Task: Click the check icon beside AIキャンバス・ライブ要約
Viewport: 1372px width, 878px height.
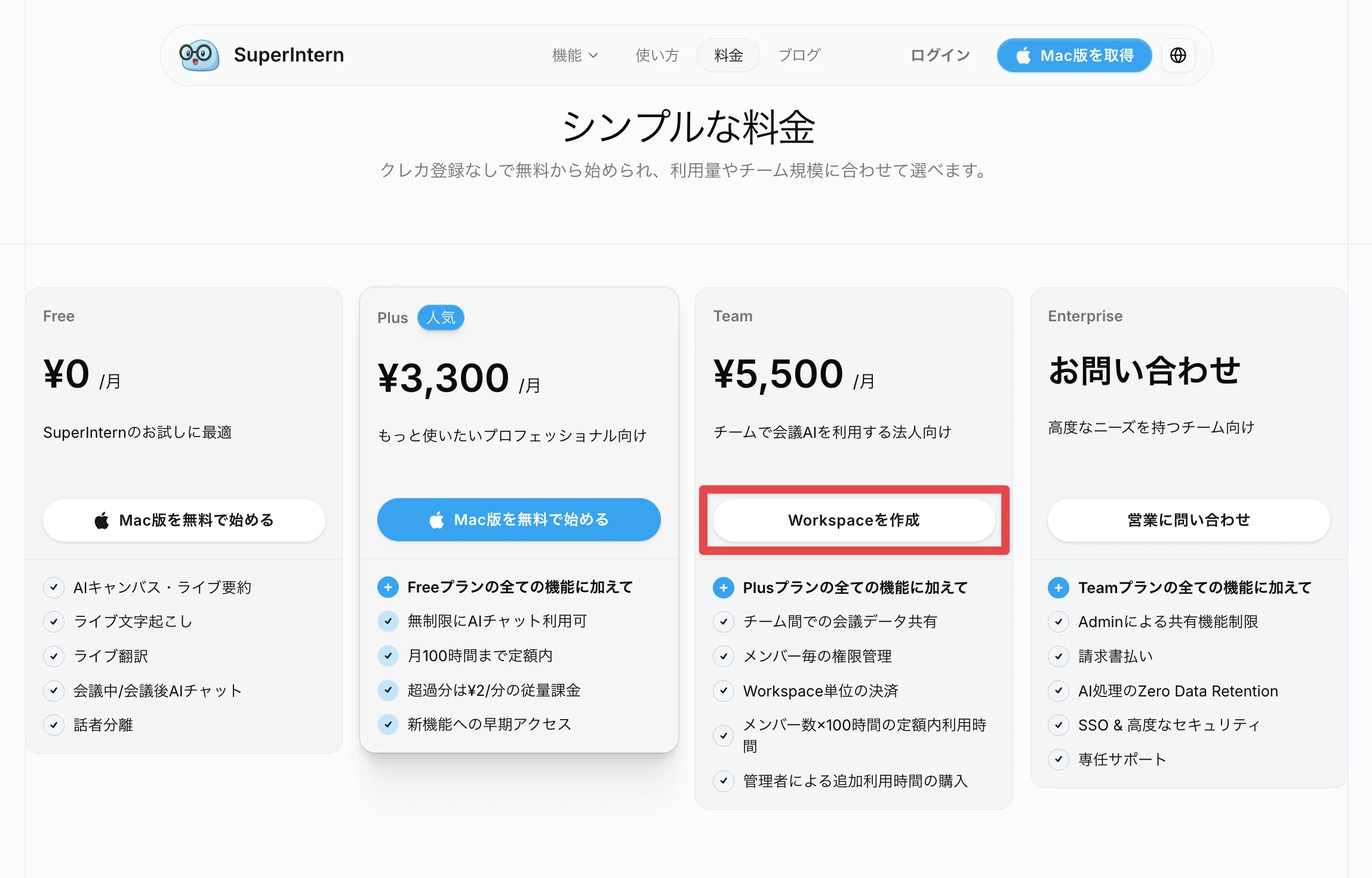Action: [x=54, y=587]
